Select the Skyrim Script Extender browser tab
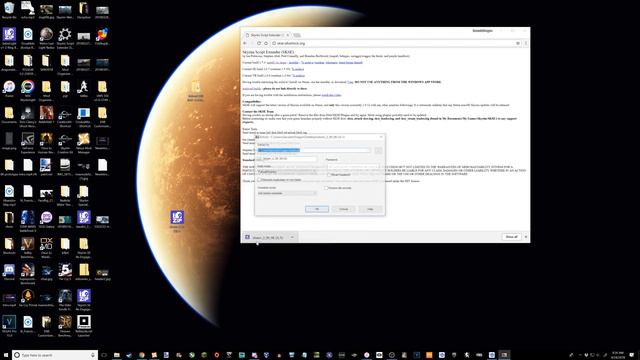The width and height of the screenshot is (640, 360). point(266,35)
